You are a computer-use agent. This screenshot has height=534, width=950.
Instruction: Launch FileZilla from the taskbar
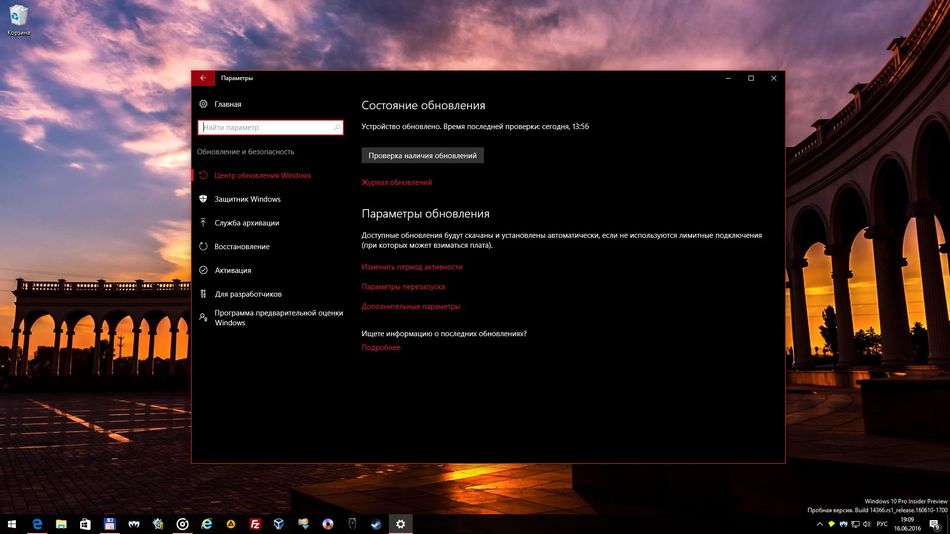[255, 524]
